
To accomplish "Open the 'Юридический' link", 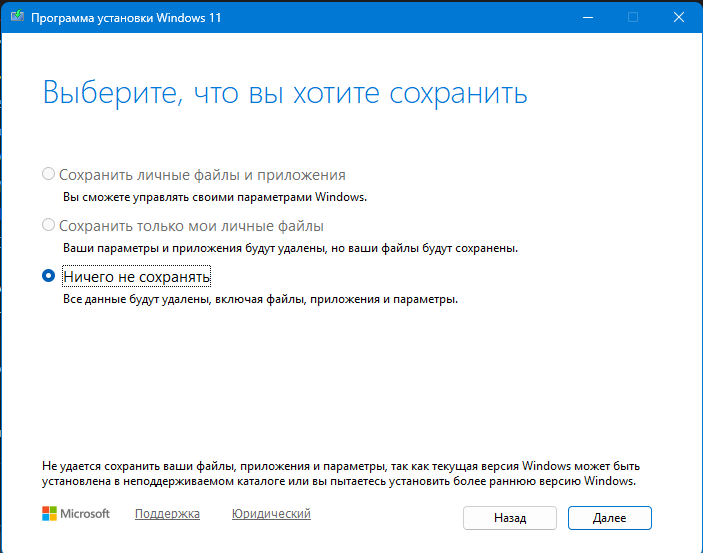I will 271,514.
